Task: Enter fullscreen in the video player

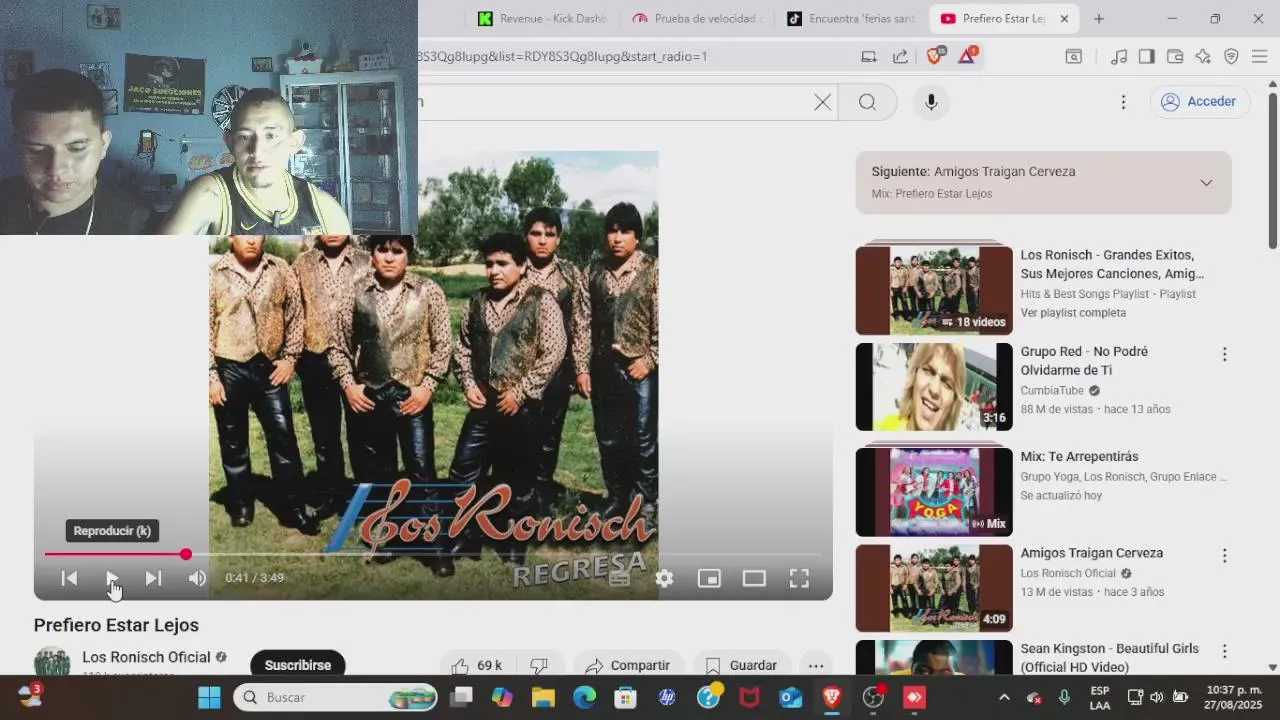Action: click(x=799, y=578)
